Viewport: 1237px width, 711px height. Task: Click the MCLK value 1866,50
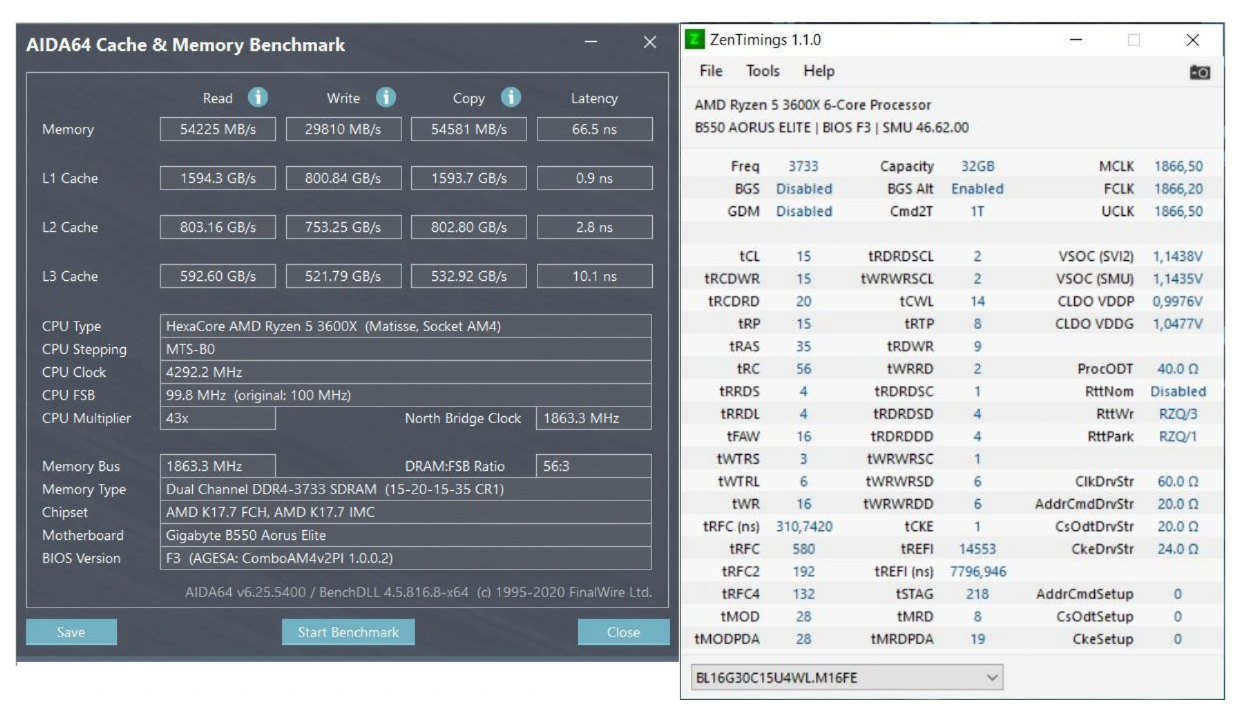pyautogui.click(x=1178, y=166)
